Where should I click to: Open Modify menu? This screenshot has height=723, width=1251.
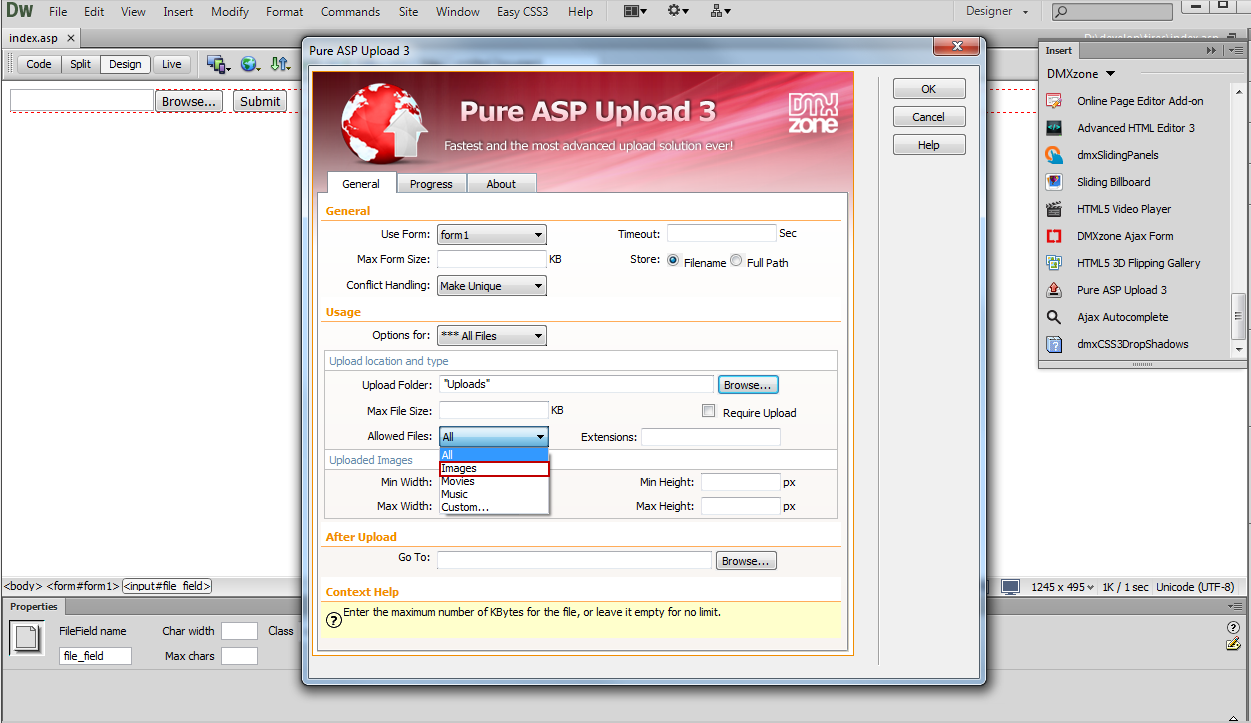pyautogui.click(x=230, y=11)
